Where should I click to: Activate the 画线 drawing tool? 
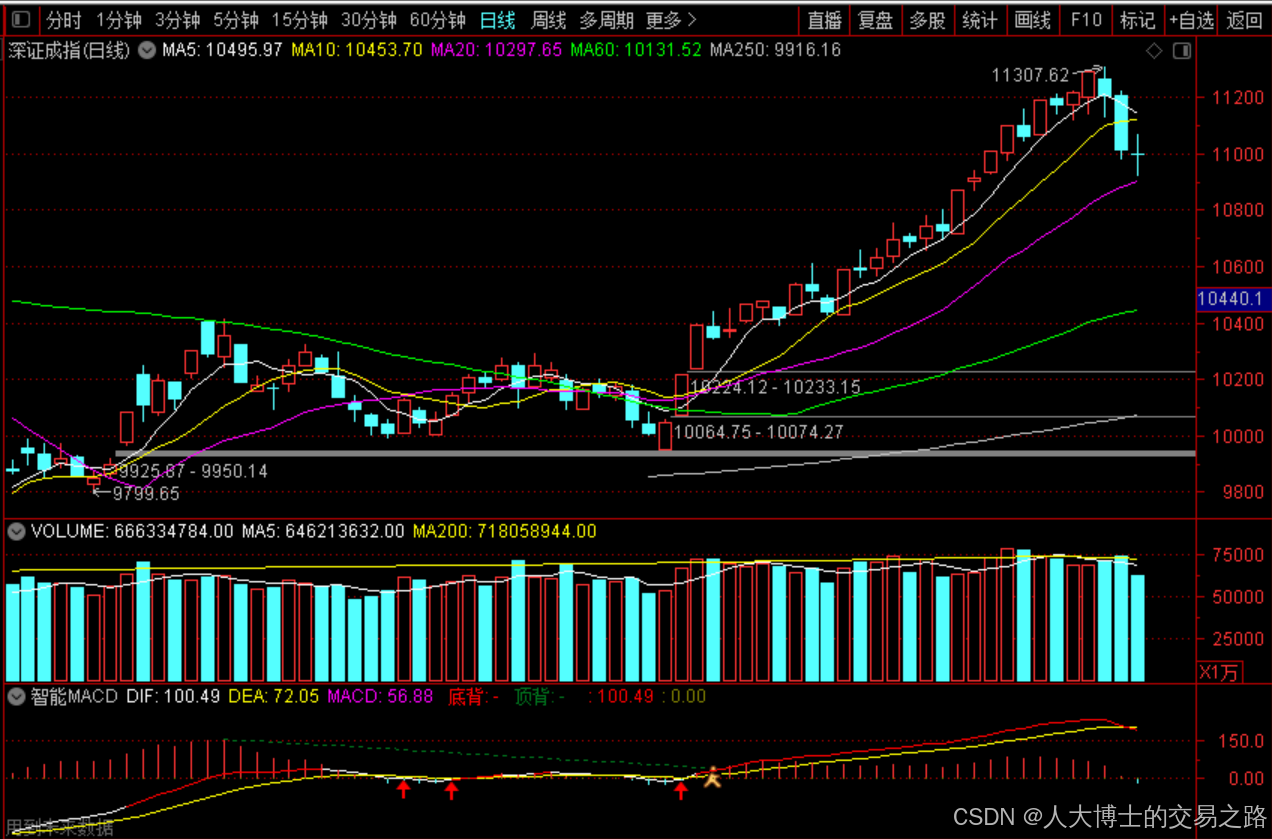coord(1032,20)
